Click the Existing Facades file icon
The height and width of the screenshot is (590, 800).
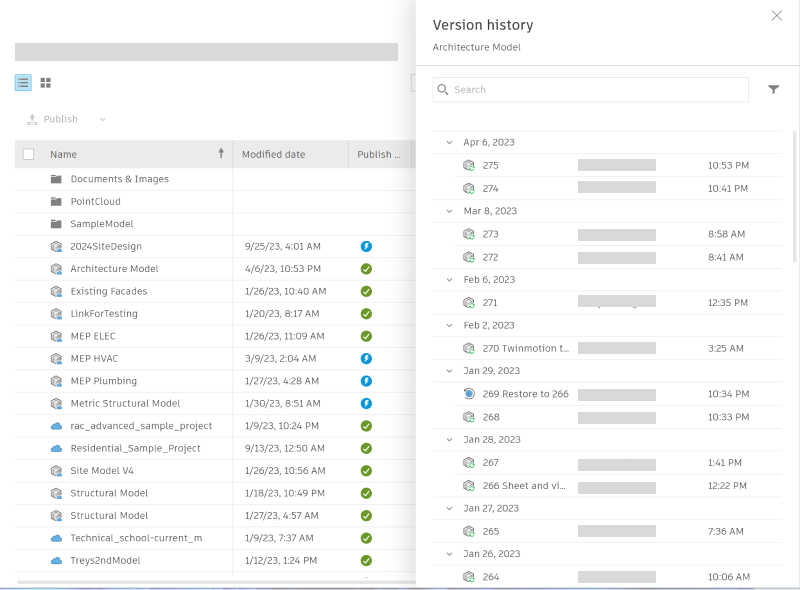[x=57, y=291]
